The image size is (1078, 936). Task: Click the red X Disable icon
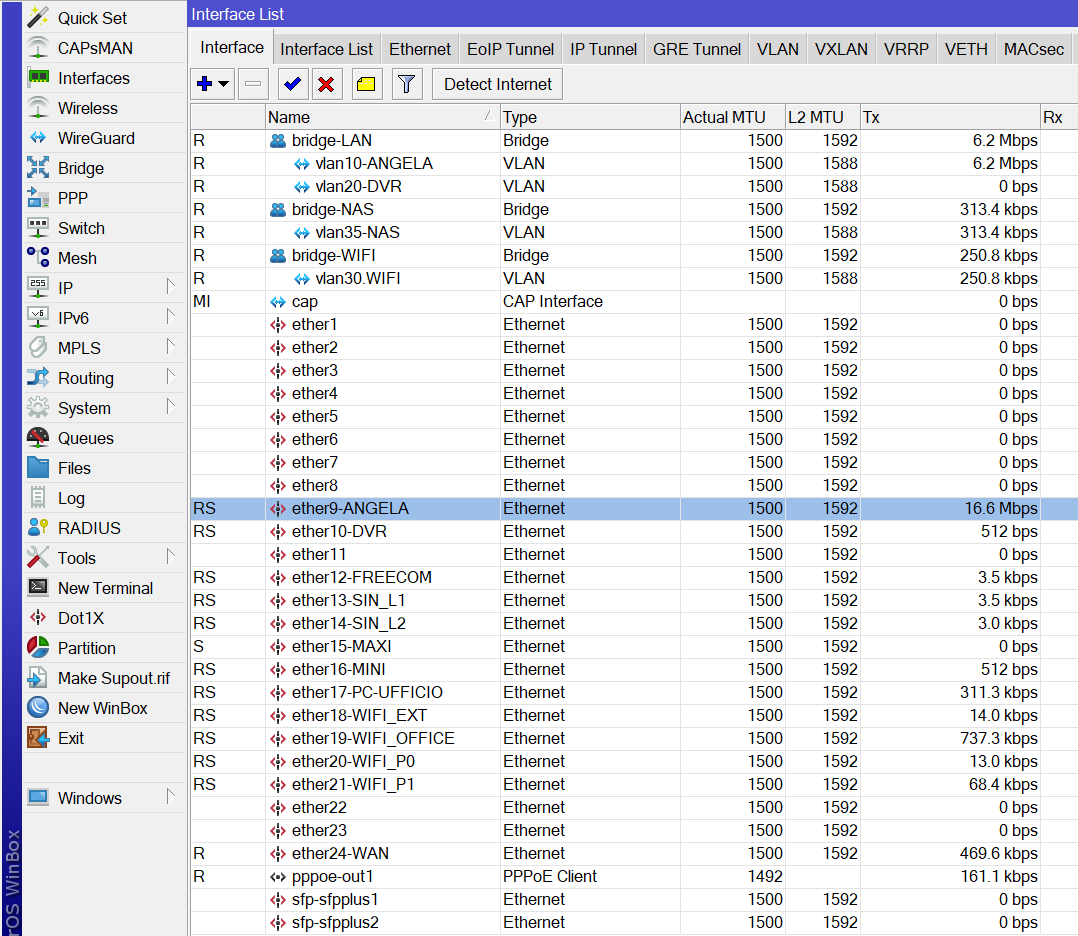[x=325, y=84]
